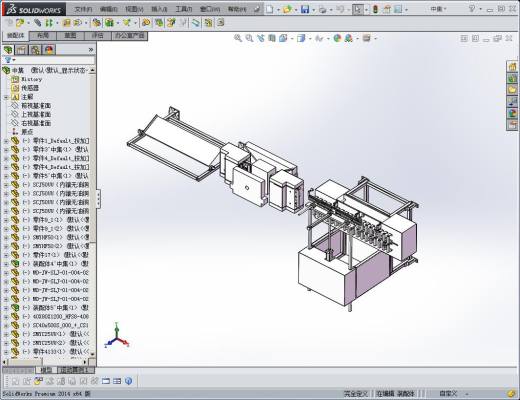Switch to 模型 (Model) bottom tab
This screenshot has height=400, width=520.
(x=46, y=370)
